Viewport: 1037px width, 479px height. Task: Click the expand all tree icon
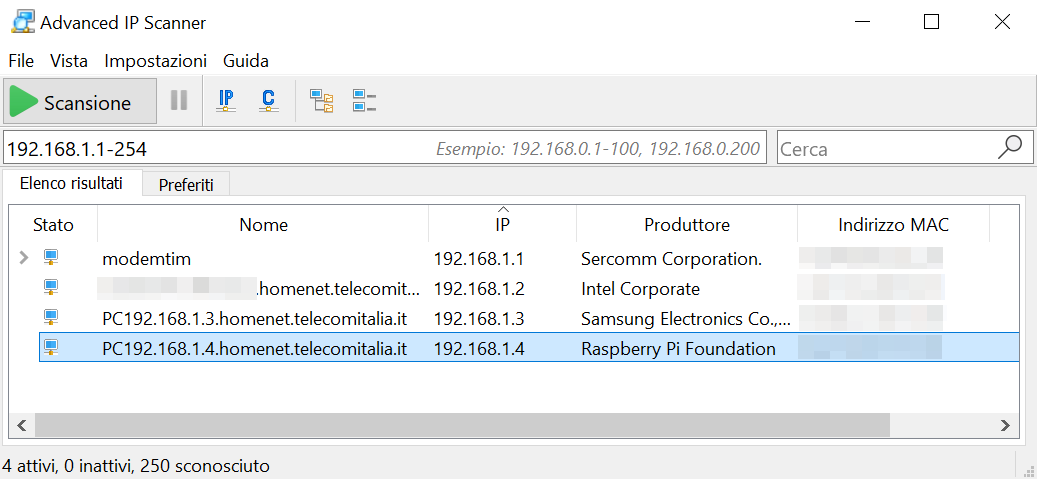click(322, 101)
